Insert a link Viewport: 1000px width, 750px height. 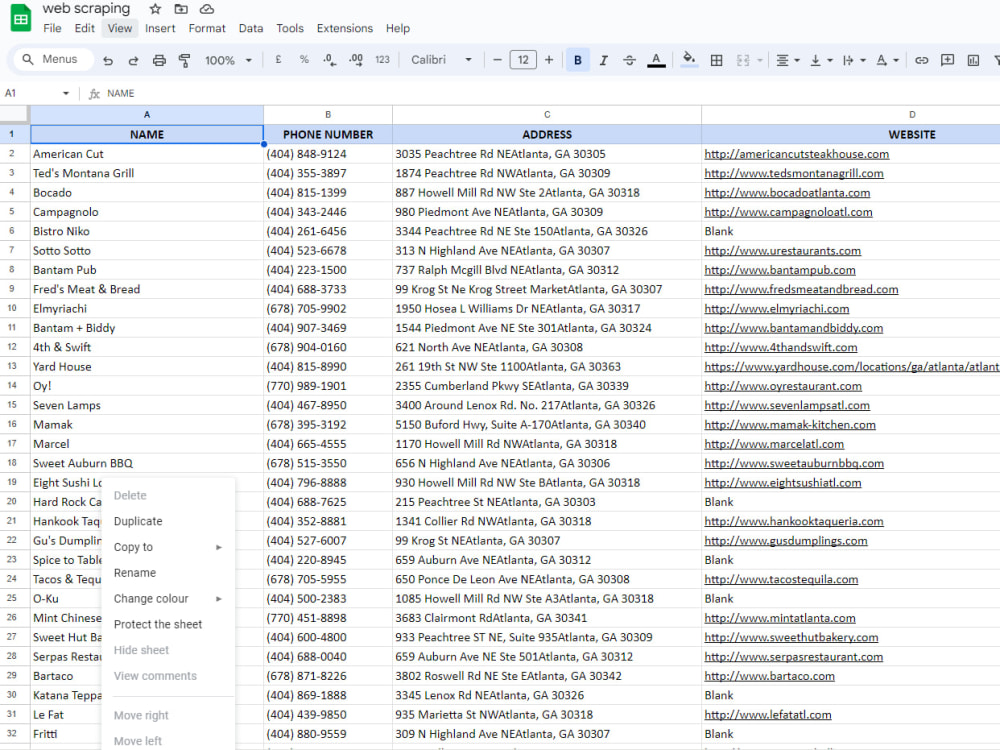(x=921, y=60)
